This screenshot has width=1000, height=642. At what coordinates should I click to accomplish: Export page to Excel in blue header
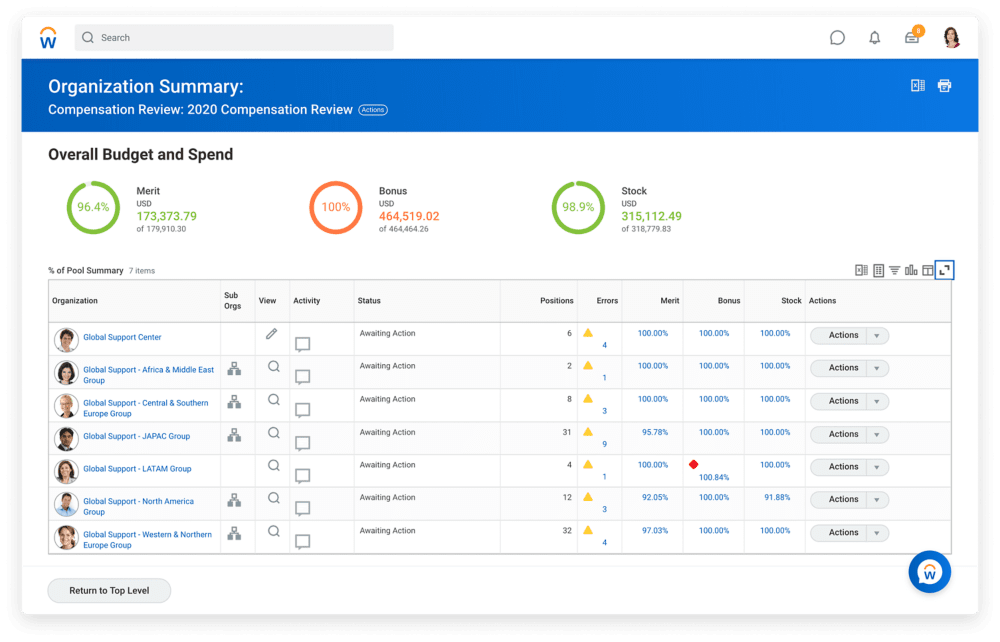point(918,86)
